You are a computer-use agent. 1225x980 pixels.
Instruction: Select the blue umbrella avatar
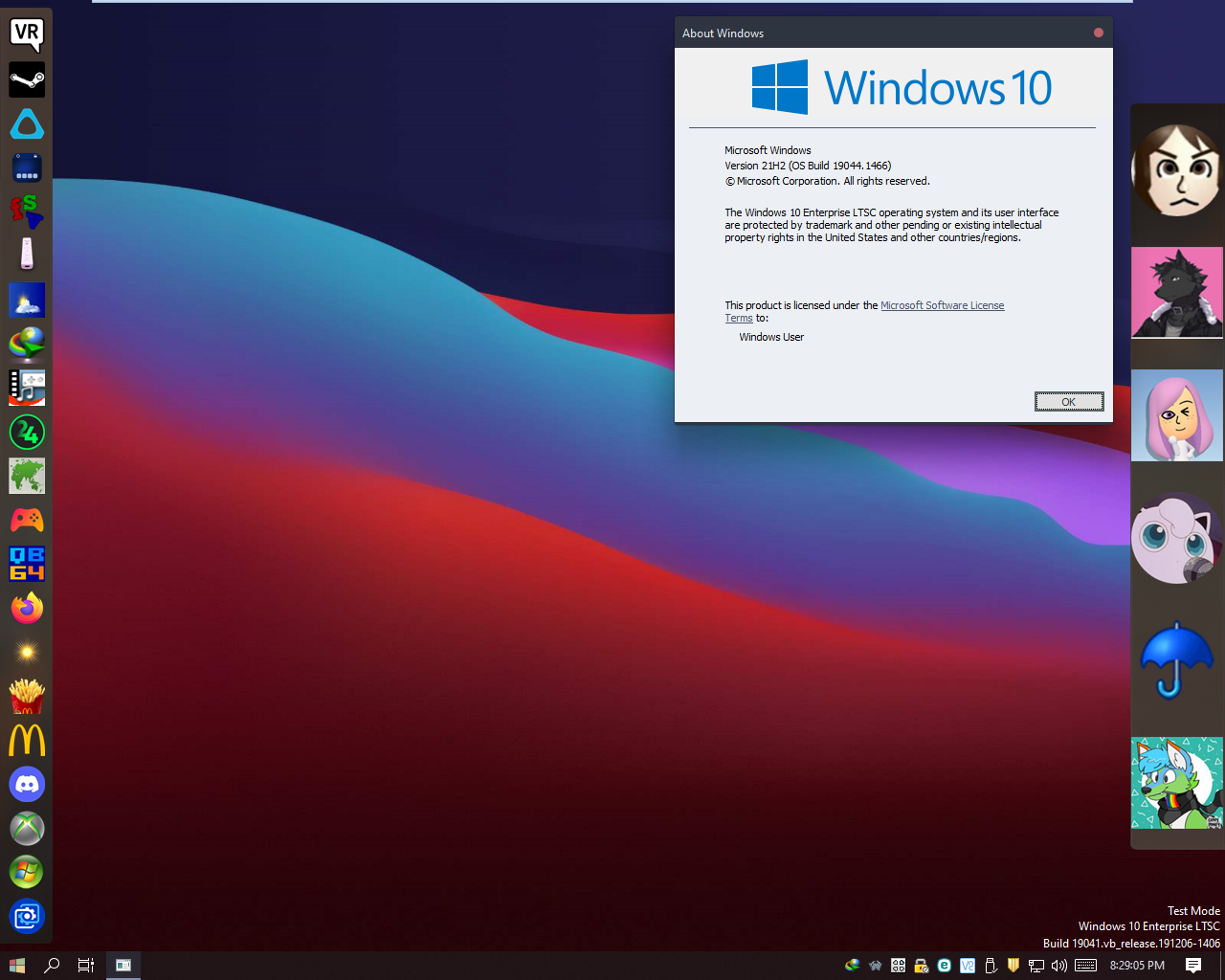pyautogui.click(x=1176, y=660)
